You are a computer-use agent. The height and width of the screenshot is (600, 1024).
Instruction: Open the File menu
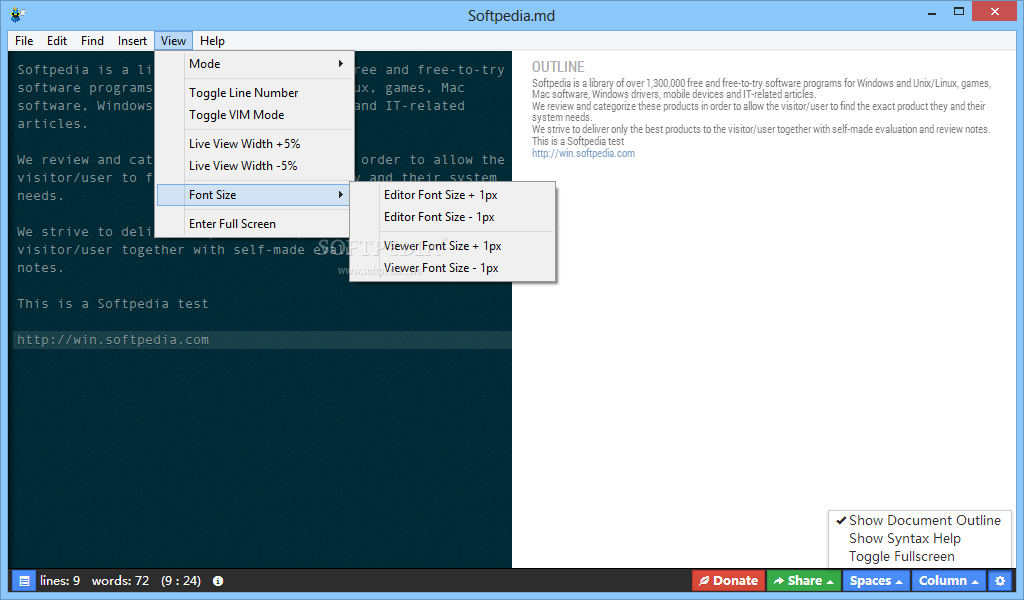point(24,40)
